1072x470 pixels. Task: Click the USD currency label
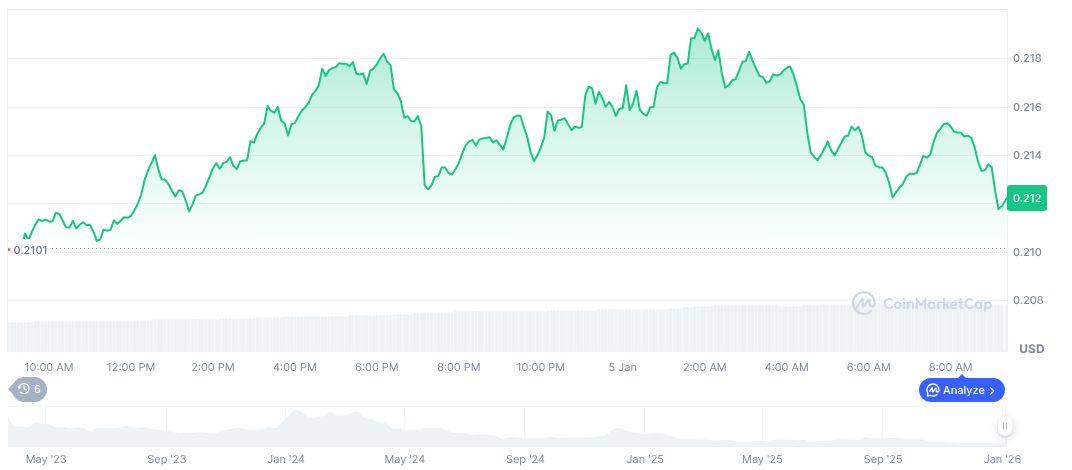click(1031, 349)
